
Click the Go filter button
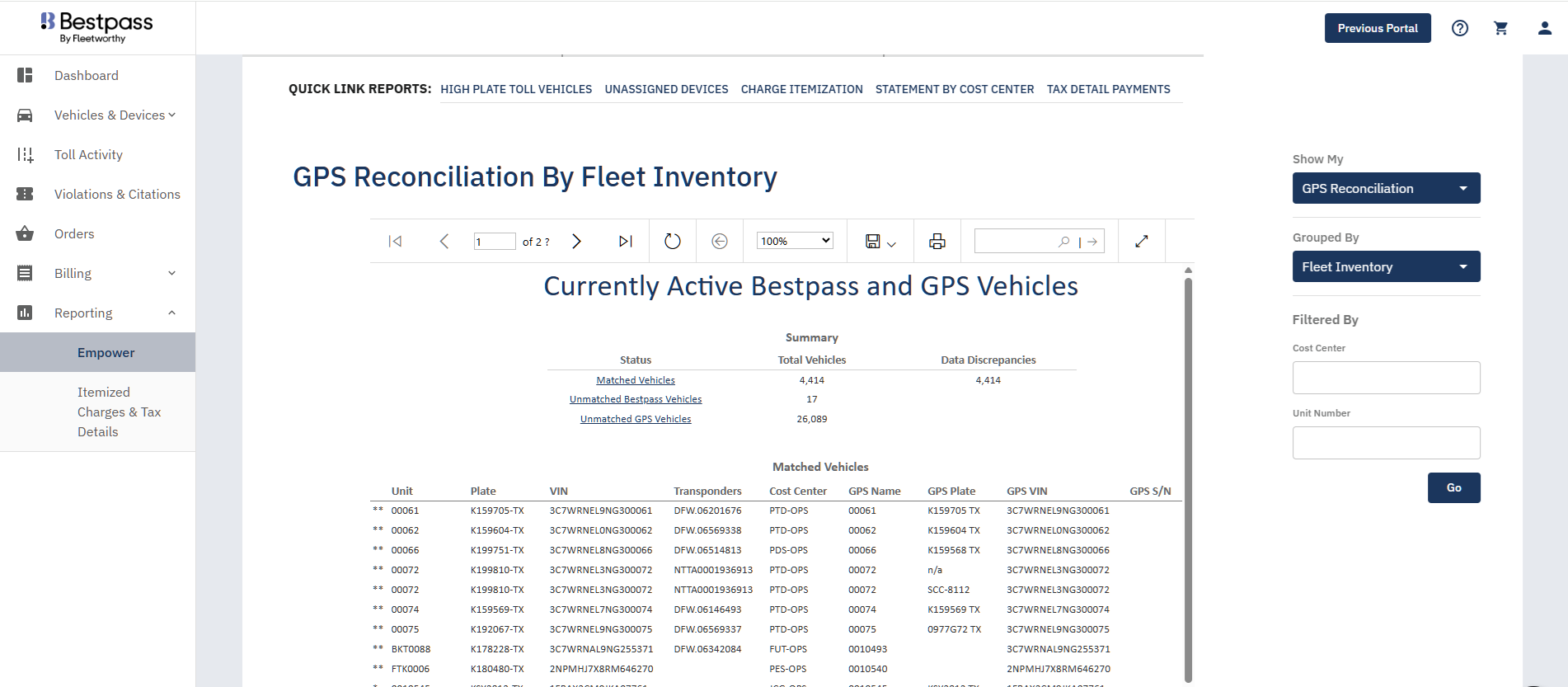tap(1453, 487)
